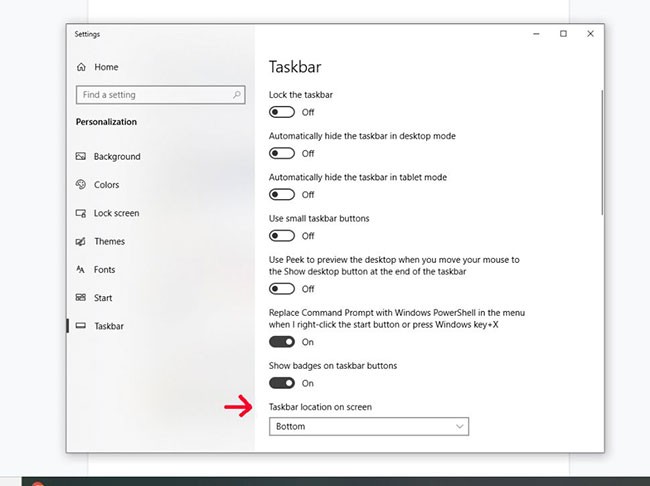Maximize the Settings window

[x=563, y=34]
